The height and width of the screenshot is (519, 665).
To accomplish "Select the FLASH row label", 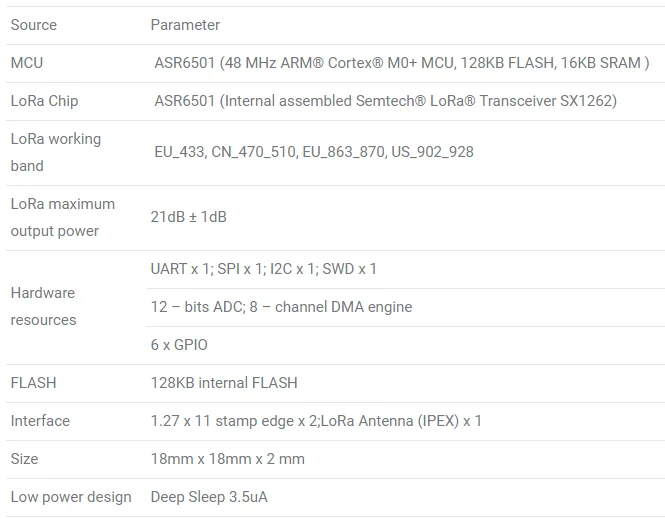I will click(x=34, y=383).
